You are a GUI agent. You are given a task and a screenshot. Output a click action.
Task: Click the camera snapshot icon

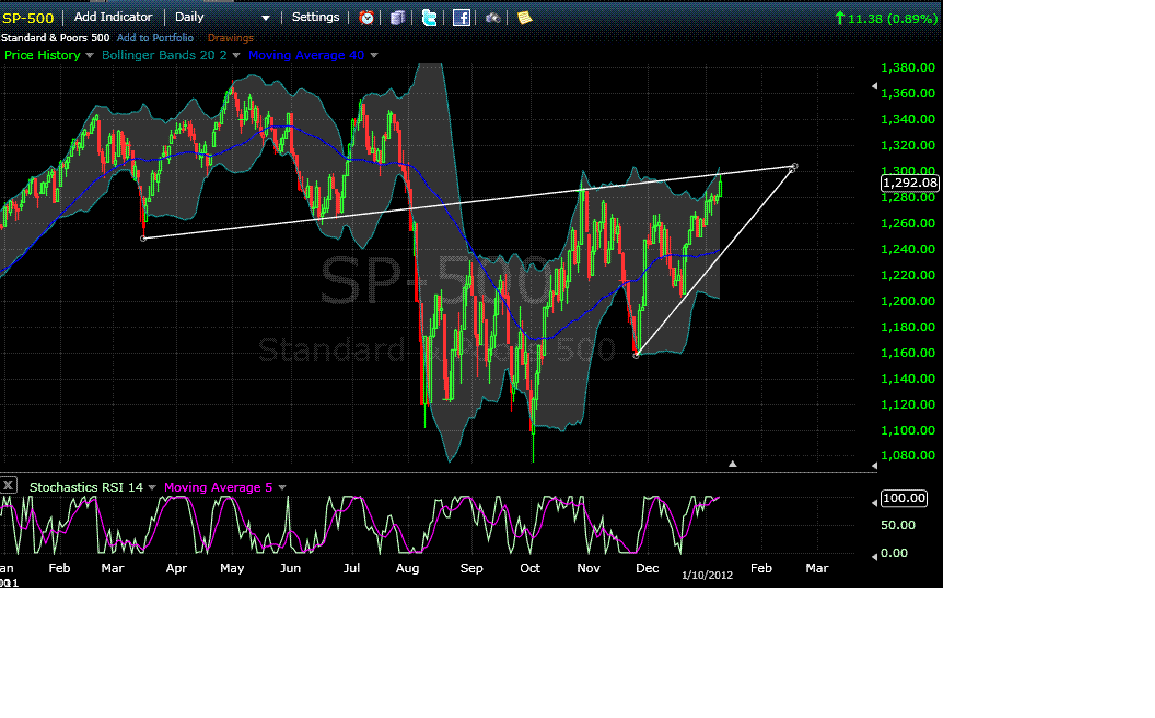(493, 18)
